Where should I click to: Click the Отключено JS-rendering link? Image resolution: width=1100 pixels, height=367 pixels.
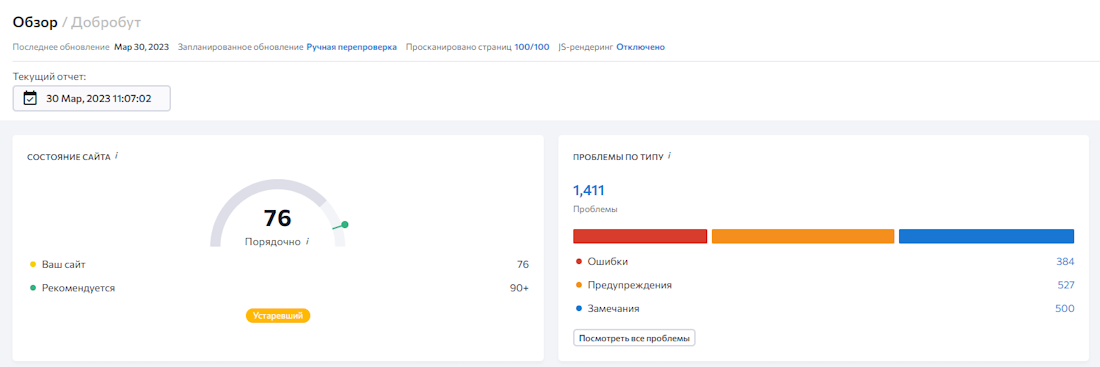[x=640, y=47]
